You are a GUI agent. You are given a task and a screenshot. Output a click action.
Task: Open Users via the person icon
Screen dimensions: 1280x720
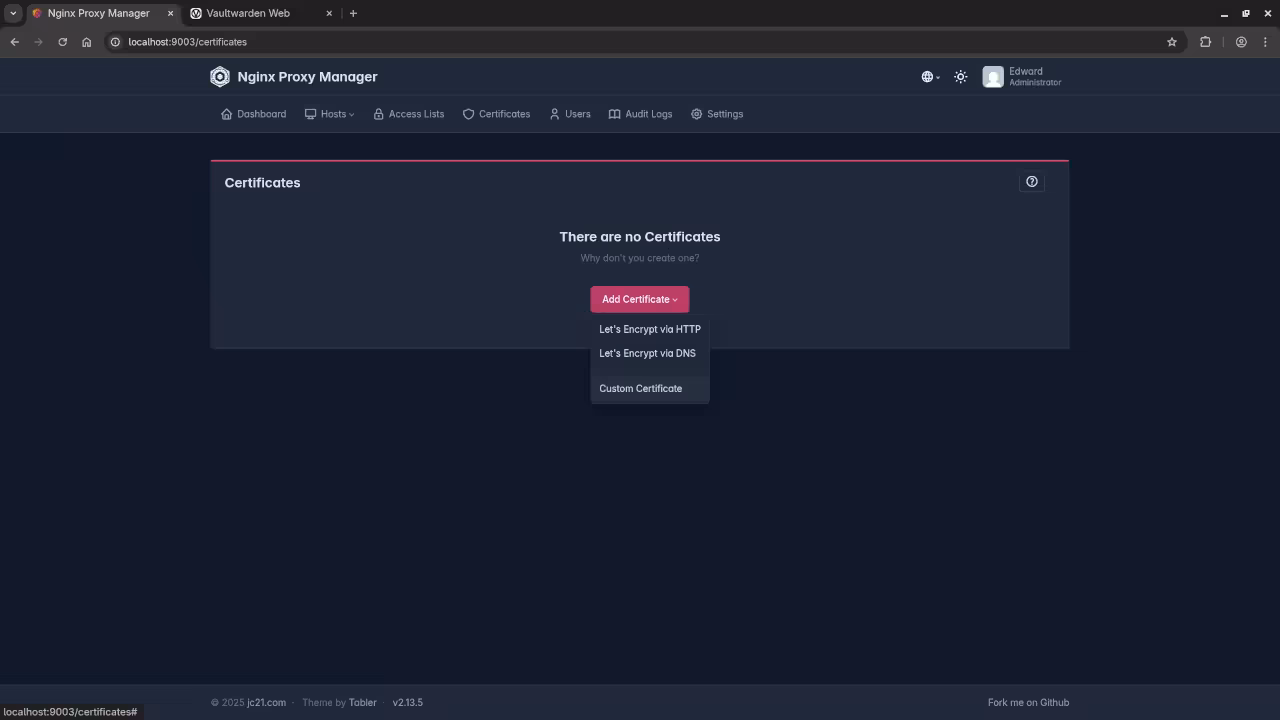(x=554, y=113)
